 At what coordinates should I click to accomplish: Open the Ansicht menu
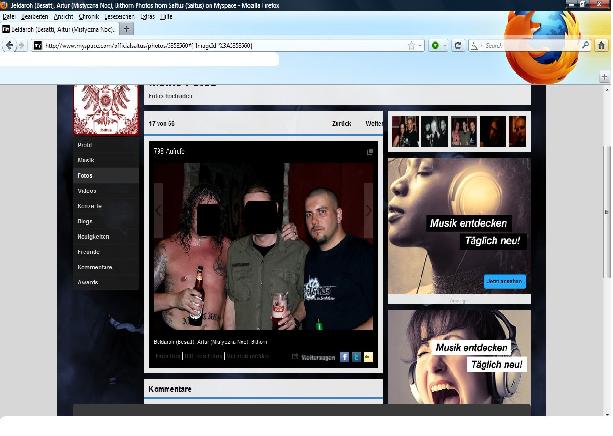63,17
